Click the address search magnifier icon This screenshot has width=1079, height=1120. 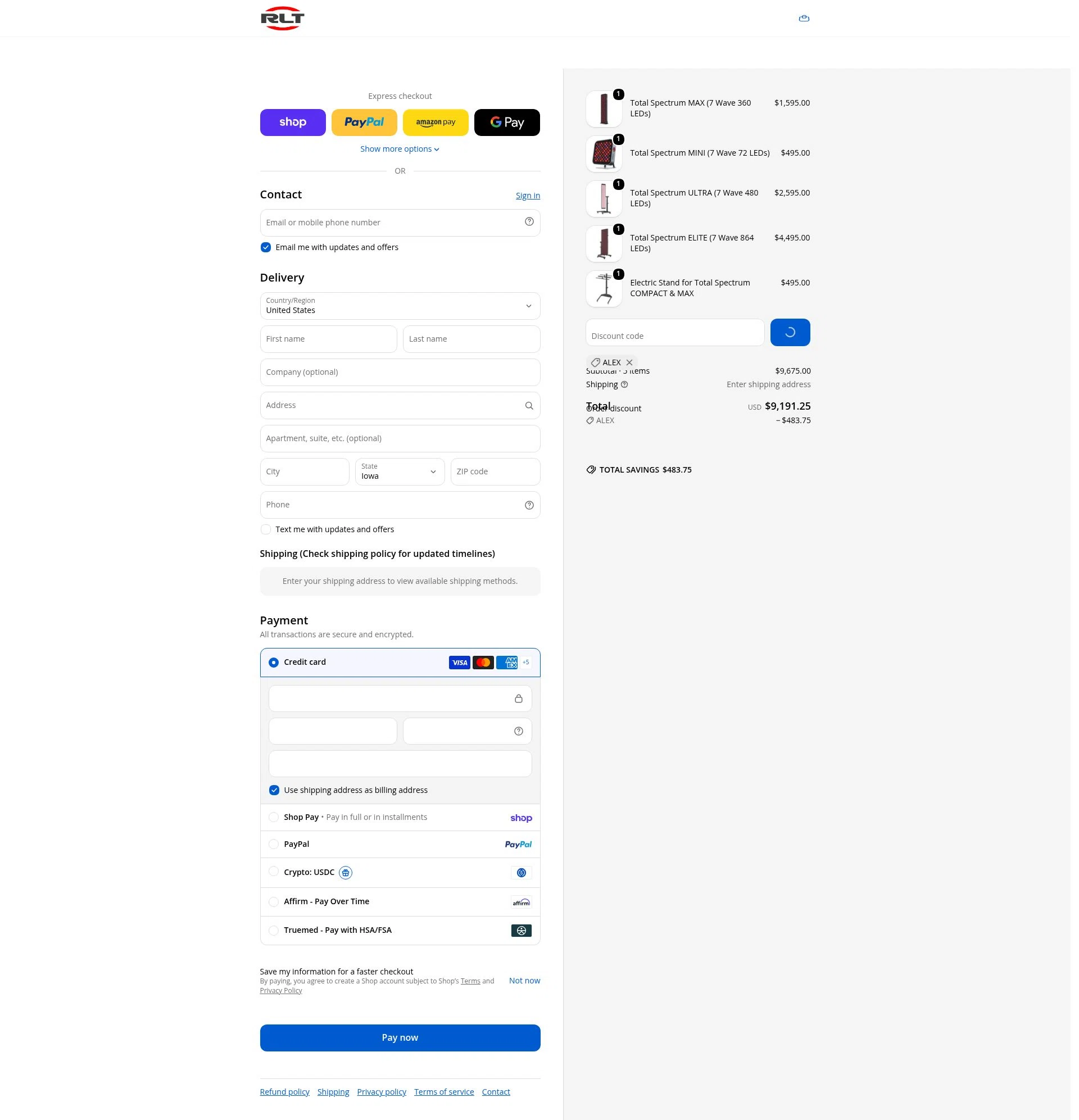coord(529,406)
